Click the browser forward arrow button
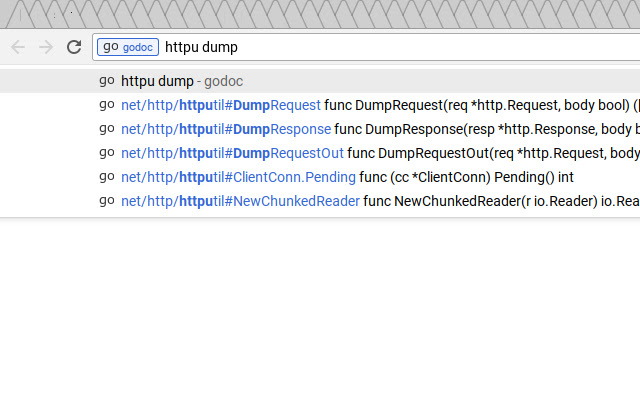The image size is (640, 400). [46, 47]
